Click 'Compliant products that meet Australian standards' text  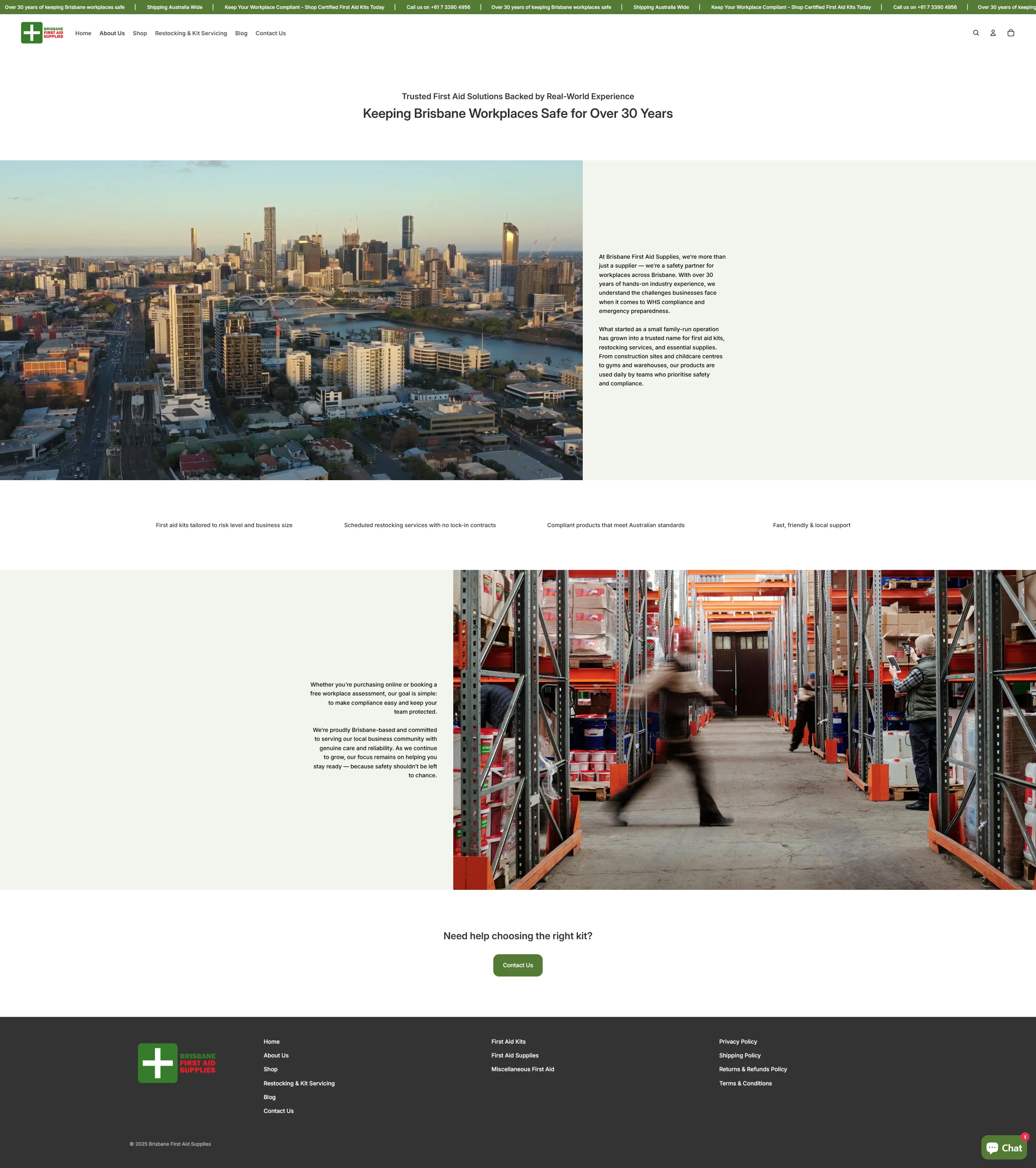point(616,525)
